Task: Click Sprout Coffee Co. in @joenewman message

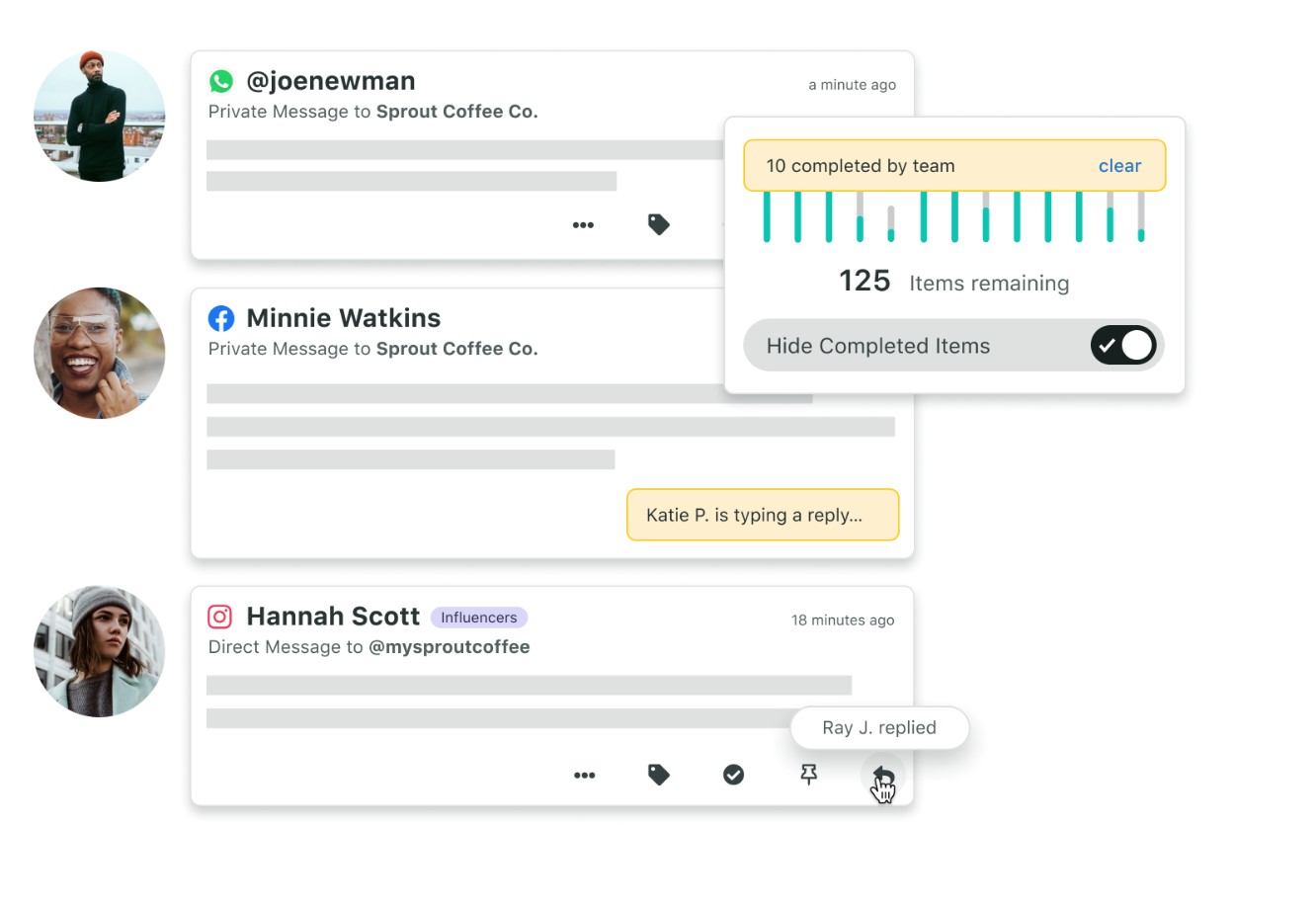Action: (x=457, y=112)
